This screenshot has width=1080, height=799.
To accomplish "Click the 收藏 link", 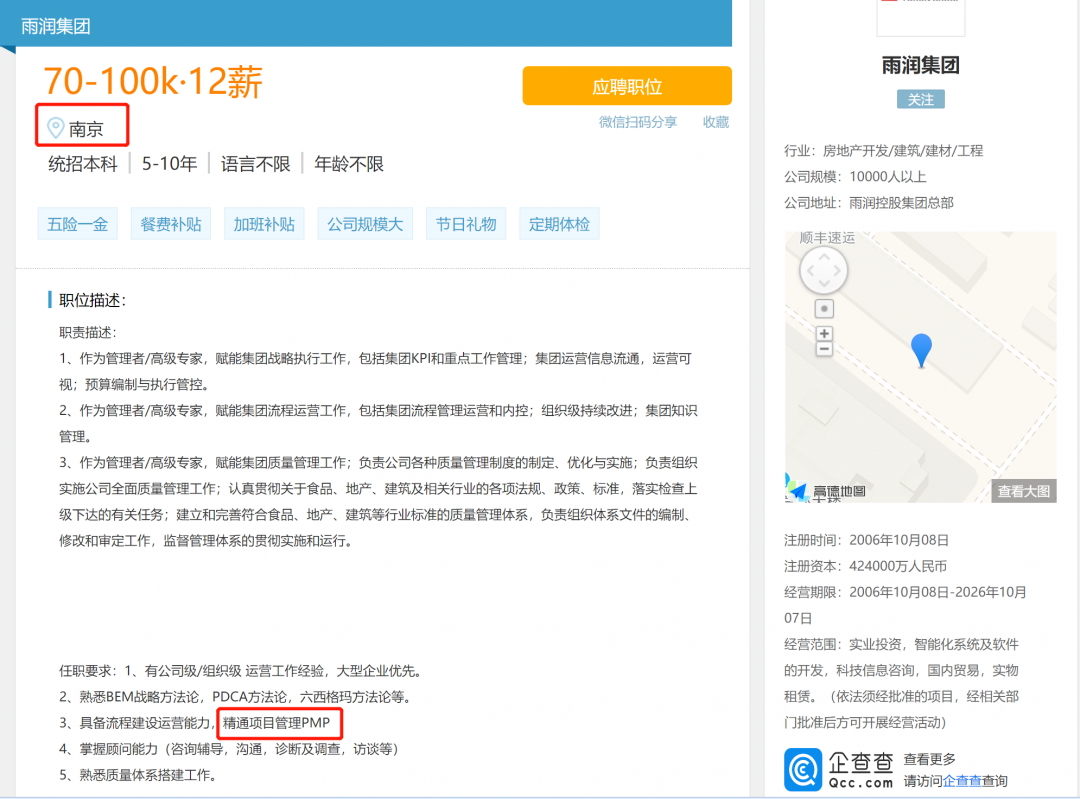I will pos(716,122).
